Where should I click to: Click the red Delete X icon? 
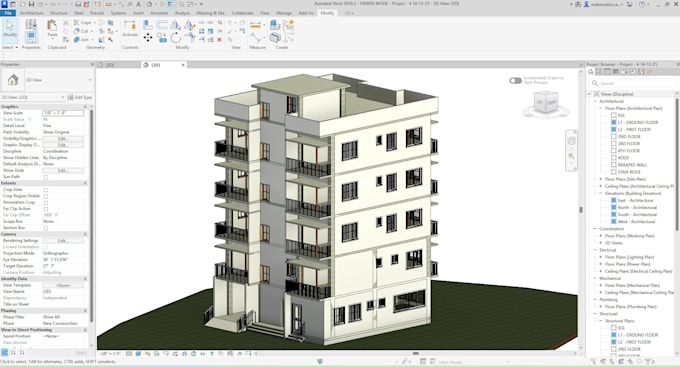(x=219, y=39)
